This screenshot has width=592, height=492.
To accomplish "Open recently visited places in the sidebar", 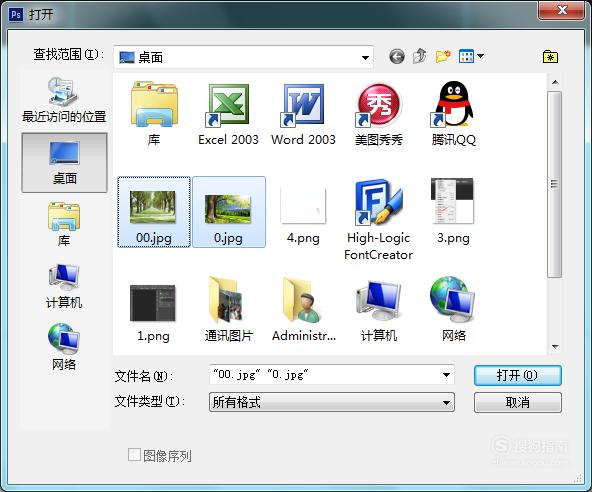I will point(64,100).
